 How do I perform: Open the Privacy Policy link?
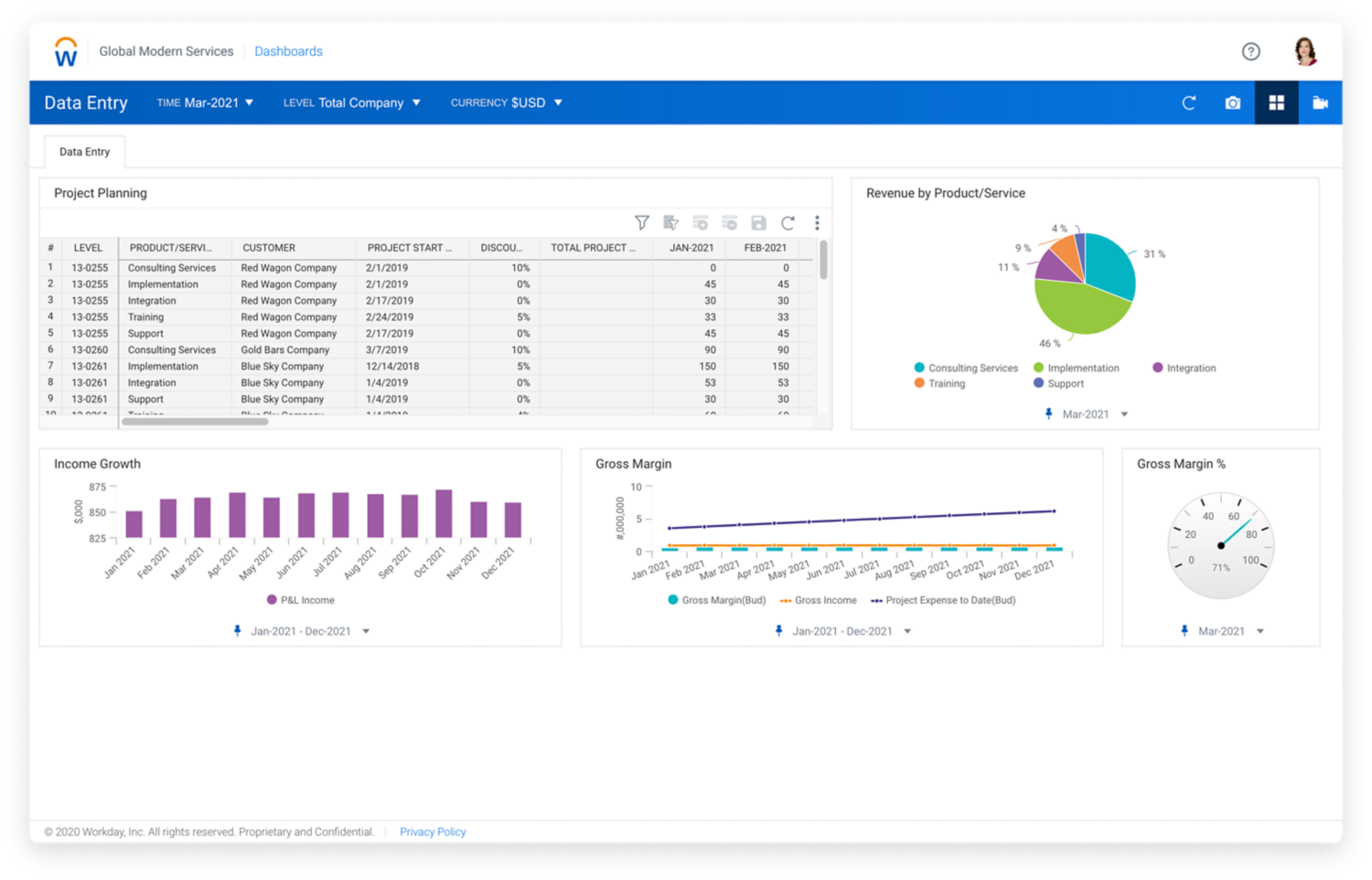pyautogui.click(x=433, y=832)
